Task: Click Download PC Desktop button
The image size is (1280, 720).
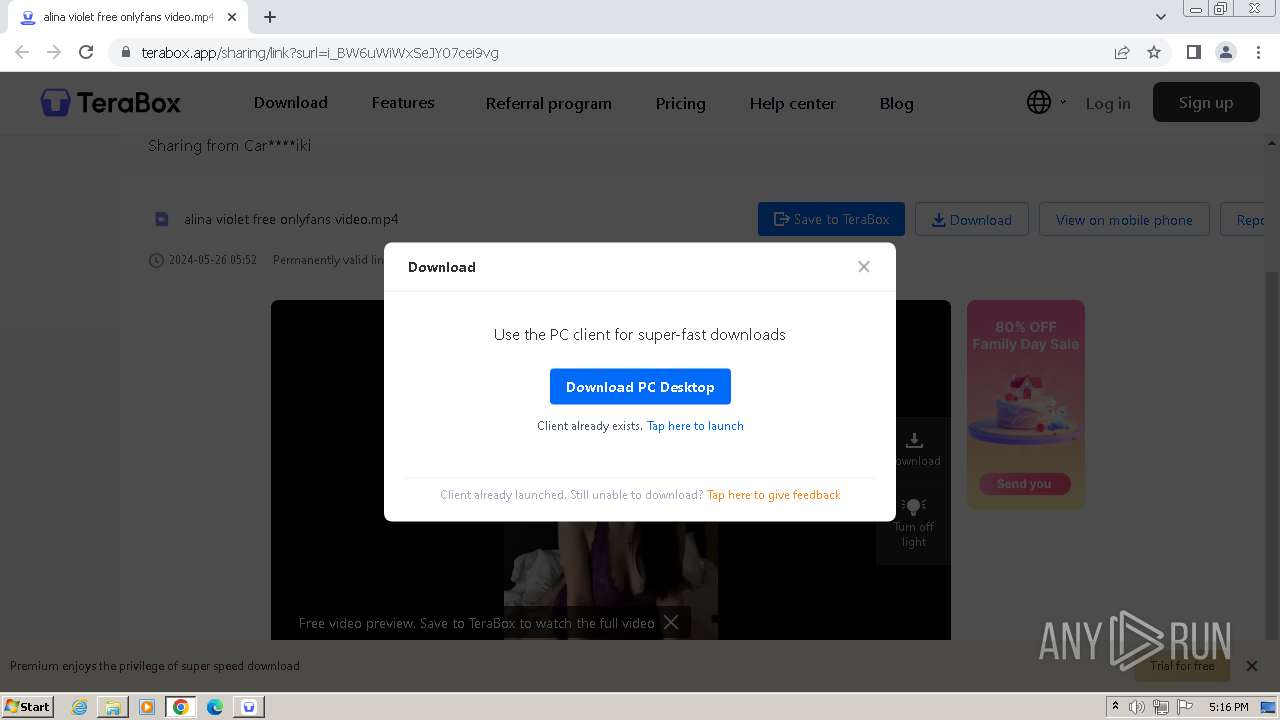Action: [640, 387]
